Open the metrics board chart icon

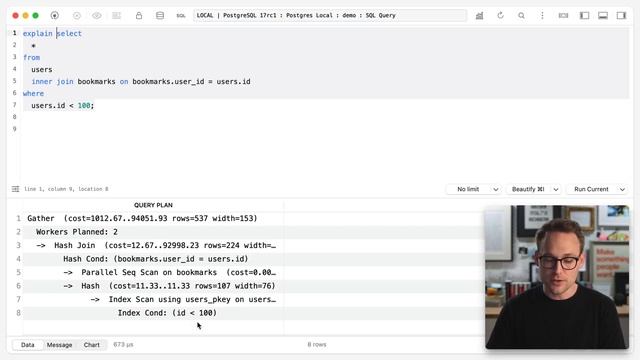pyautogui.click(x=480, y=16)
